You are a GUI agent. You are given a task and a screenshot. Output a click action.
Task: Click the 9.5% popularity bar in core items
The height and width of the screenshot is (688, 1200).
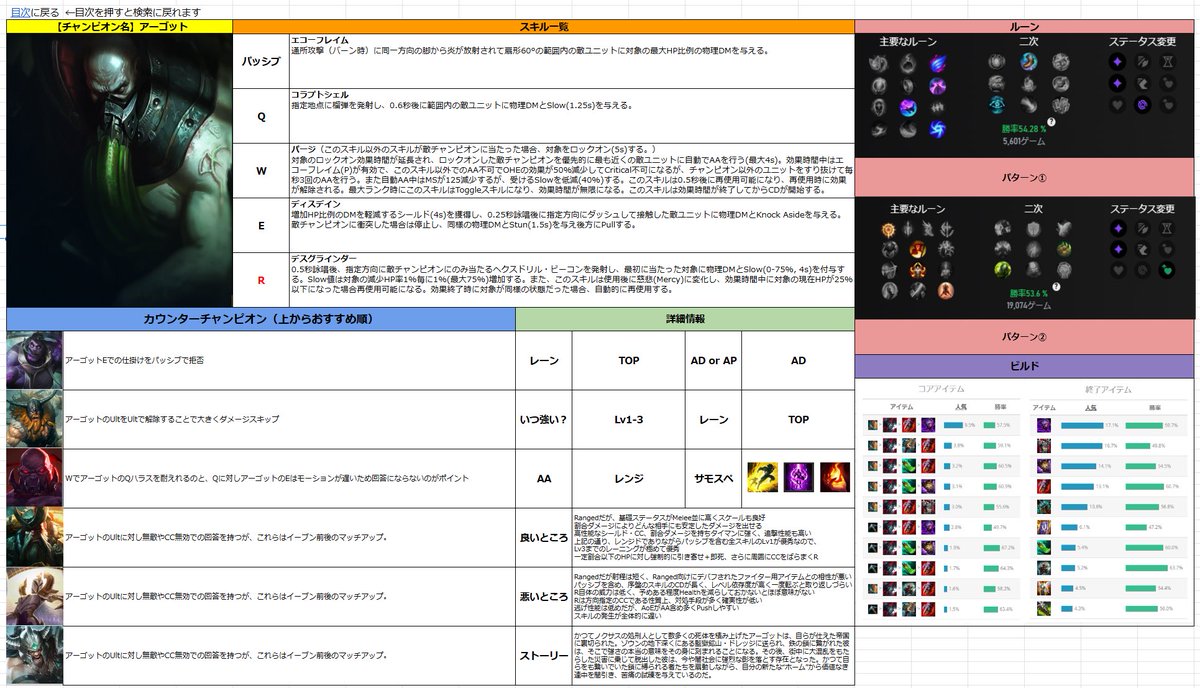point(953,425)
